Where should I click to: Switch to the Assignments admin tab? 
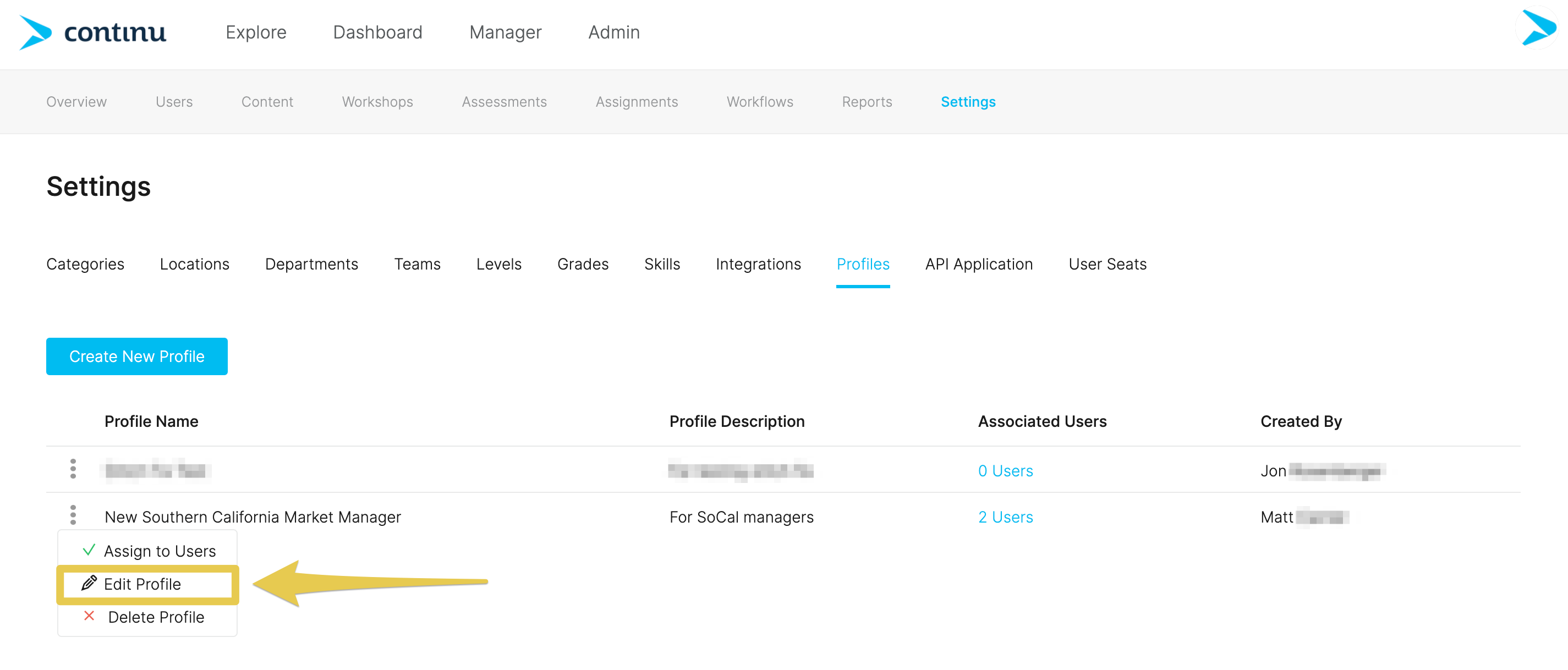click(637, 102)
